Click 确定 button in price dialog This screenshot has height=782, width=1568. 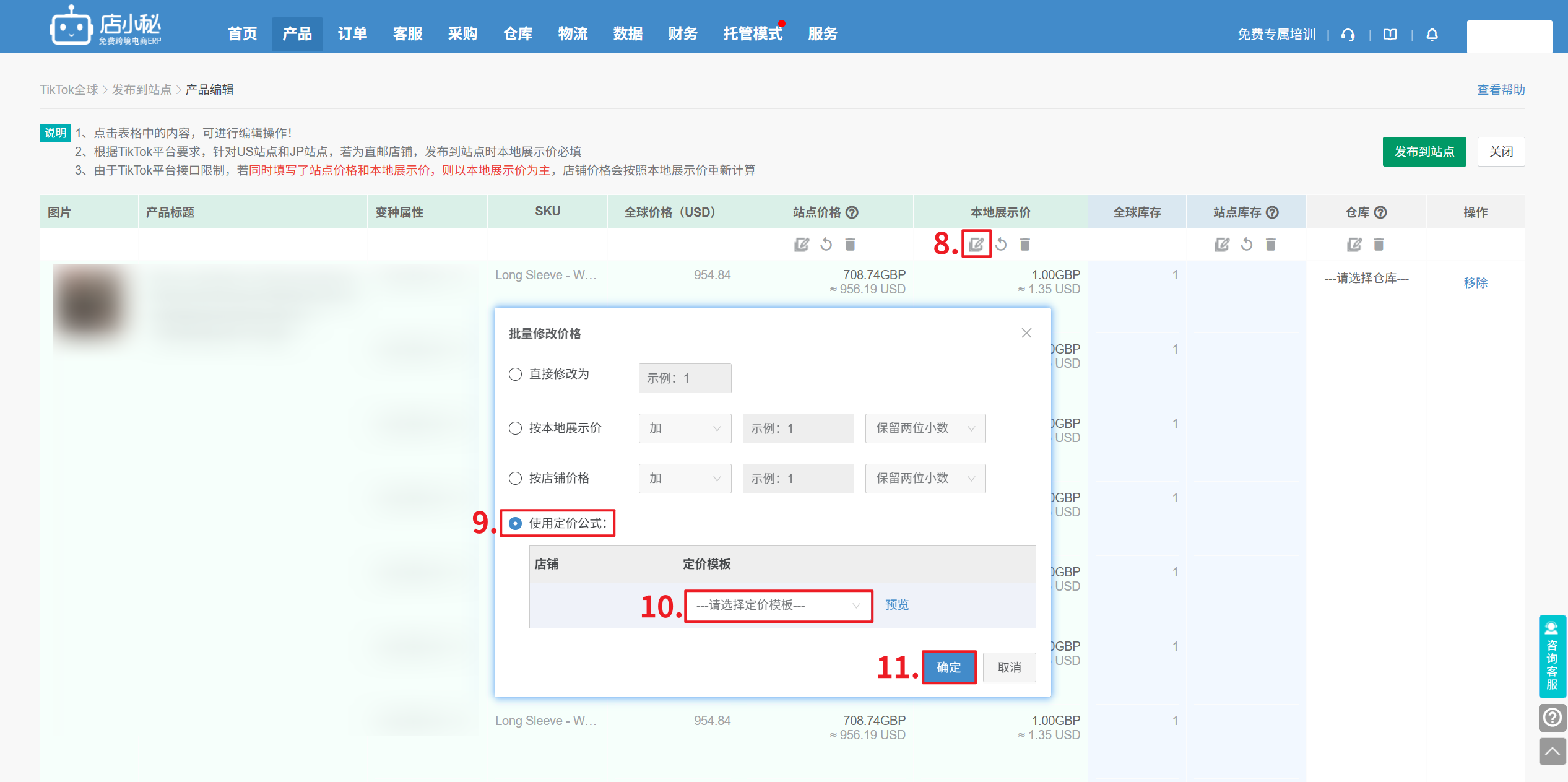tap(948, 667)
